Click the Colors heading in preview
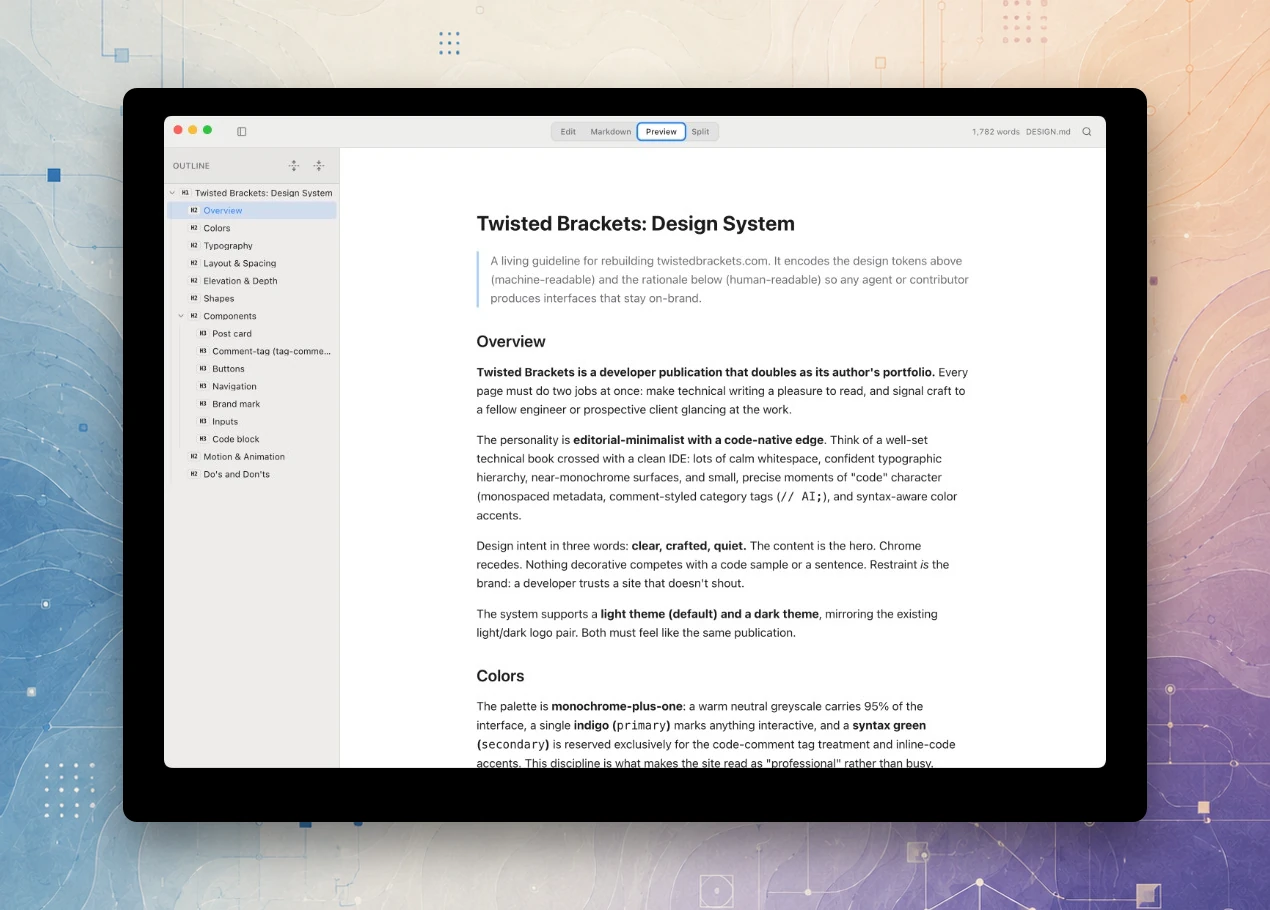Screen dimensions: 1270x910 click(x=500, y=676)
